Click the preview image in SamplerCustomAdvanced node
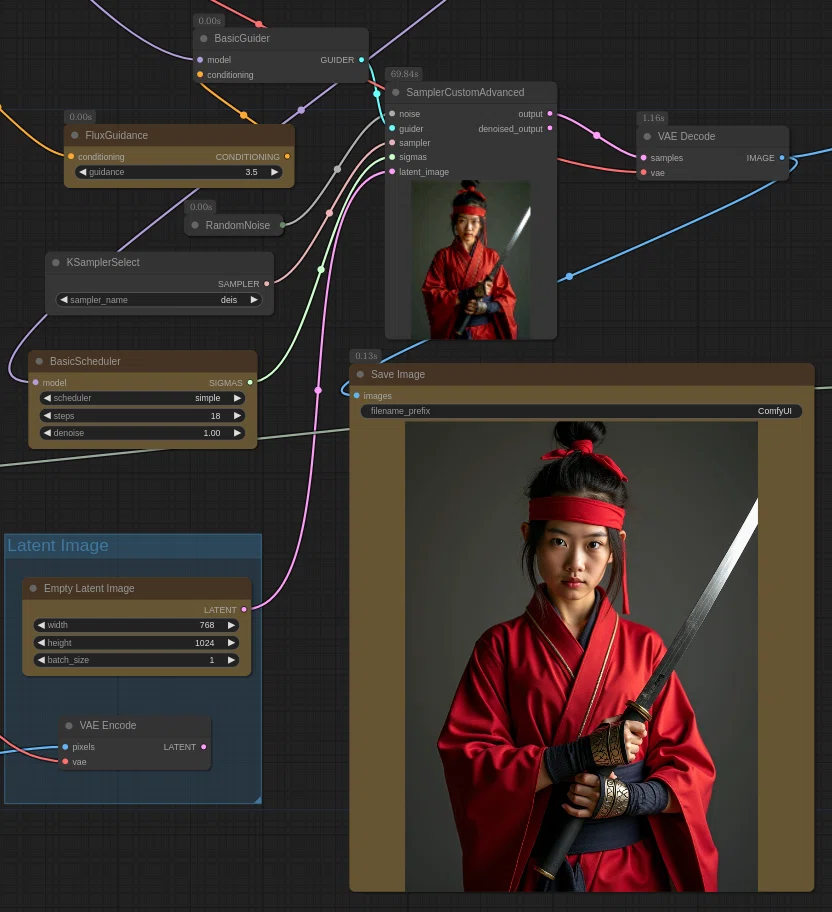Image resolution: width=832 pixels, height=912 pixels. click(471, 260)
